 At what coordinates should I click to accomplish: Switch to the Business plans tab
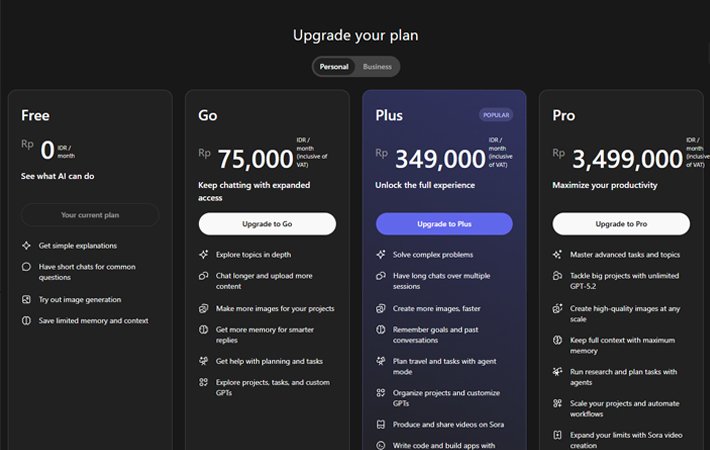377,67
